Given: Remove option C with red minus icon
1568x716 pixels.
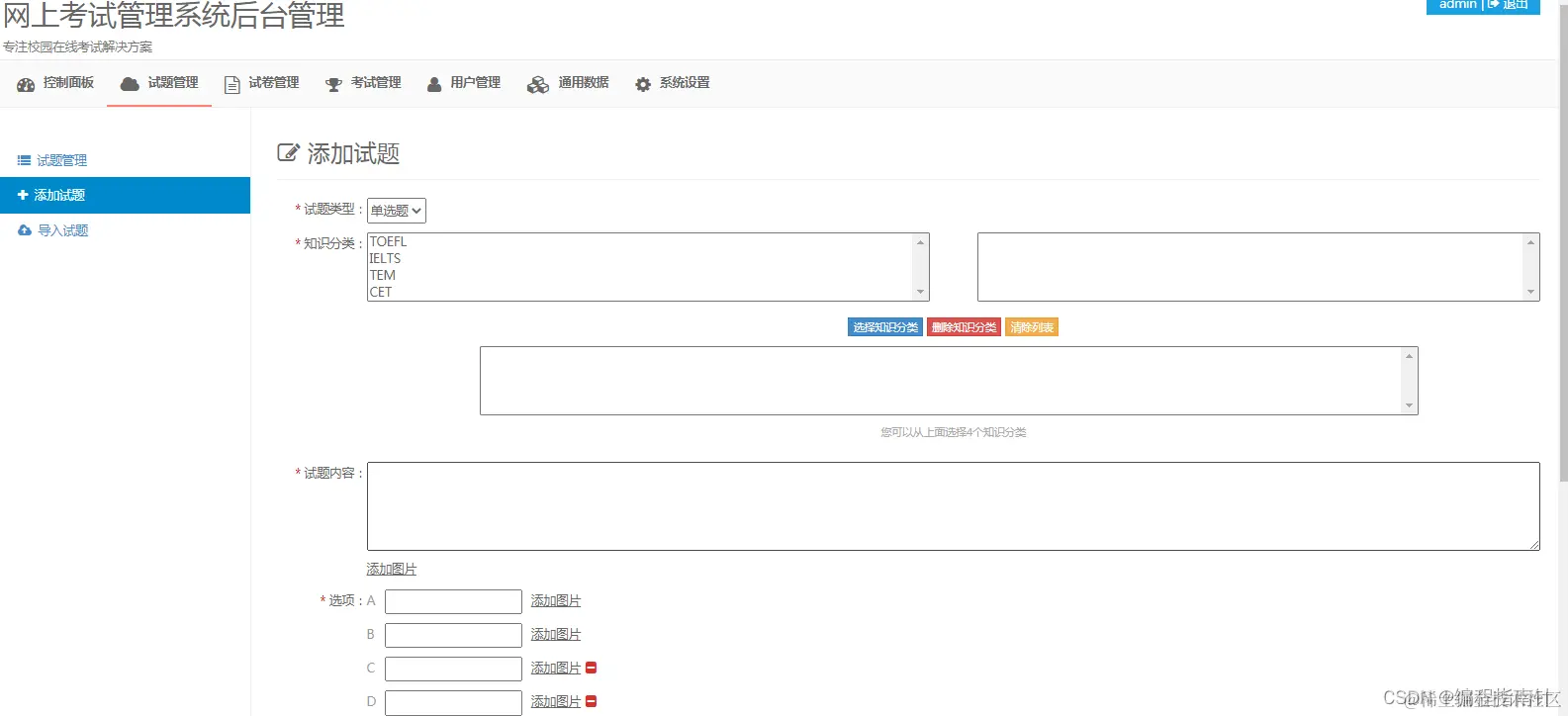Looking at the screenshot, I should tap(592, 668).
